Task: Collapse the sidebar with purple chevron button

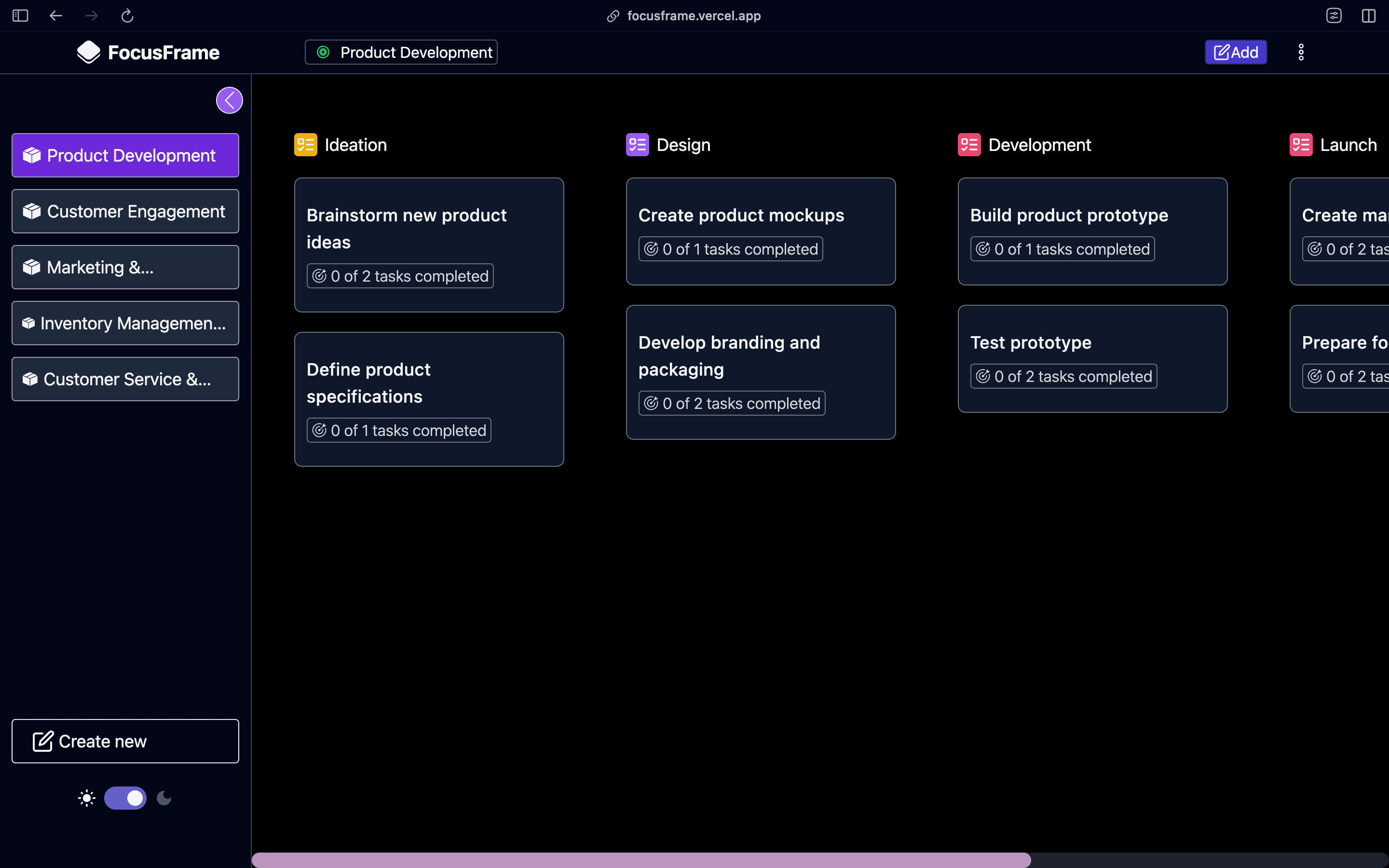Action: (x=229, y=100)
